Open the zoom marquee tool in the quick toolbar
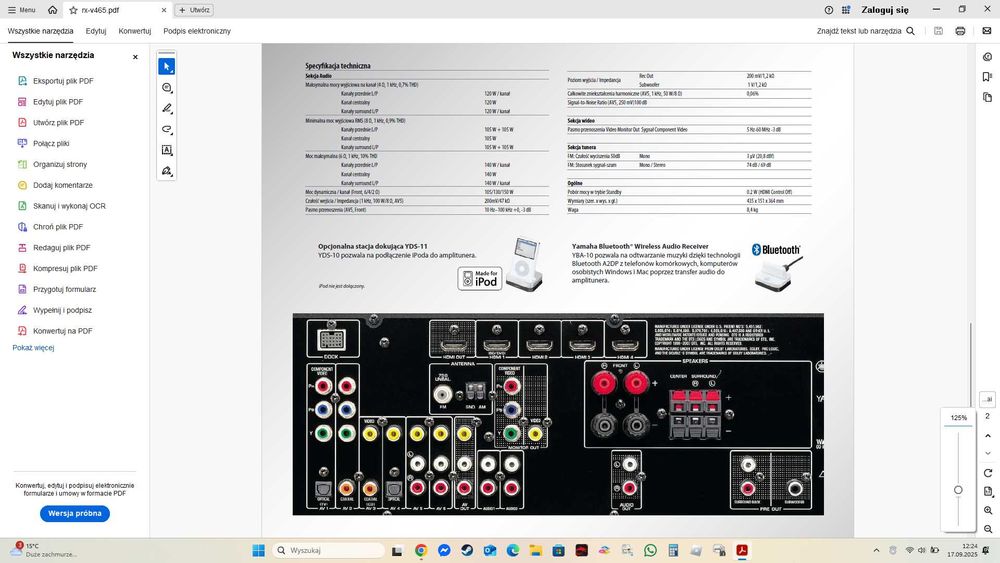The image size is (1000, 563). [166, 88]
